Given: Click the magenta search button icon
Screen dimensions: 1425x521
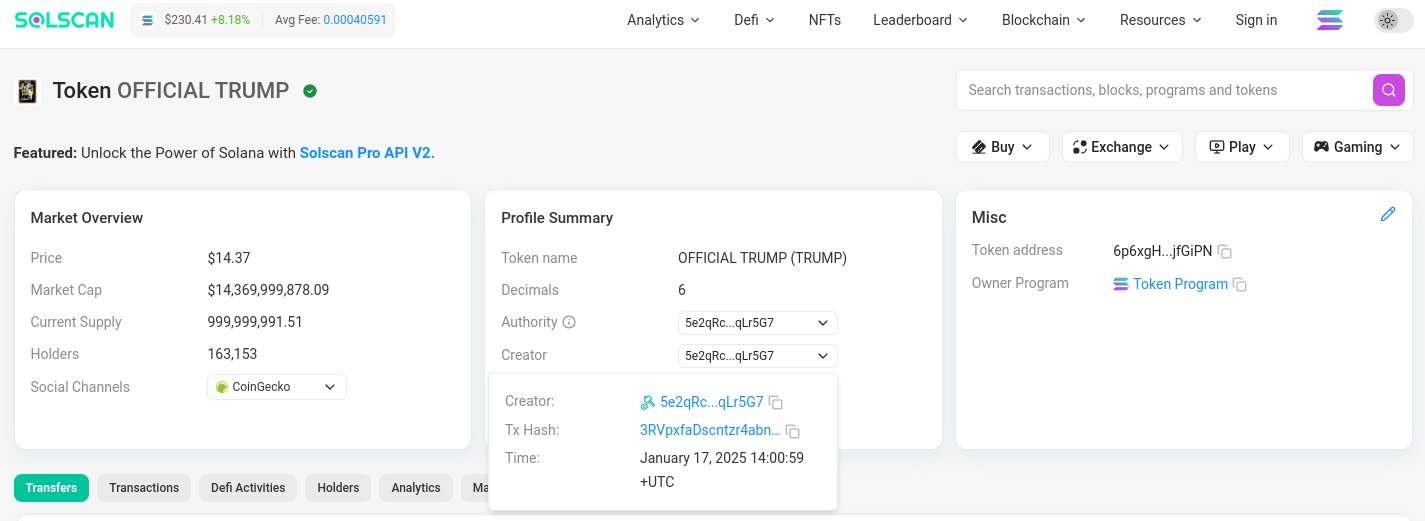Looking at the screenshot, I should 1388,90.
